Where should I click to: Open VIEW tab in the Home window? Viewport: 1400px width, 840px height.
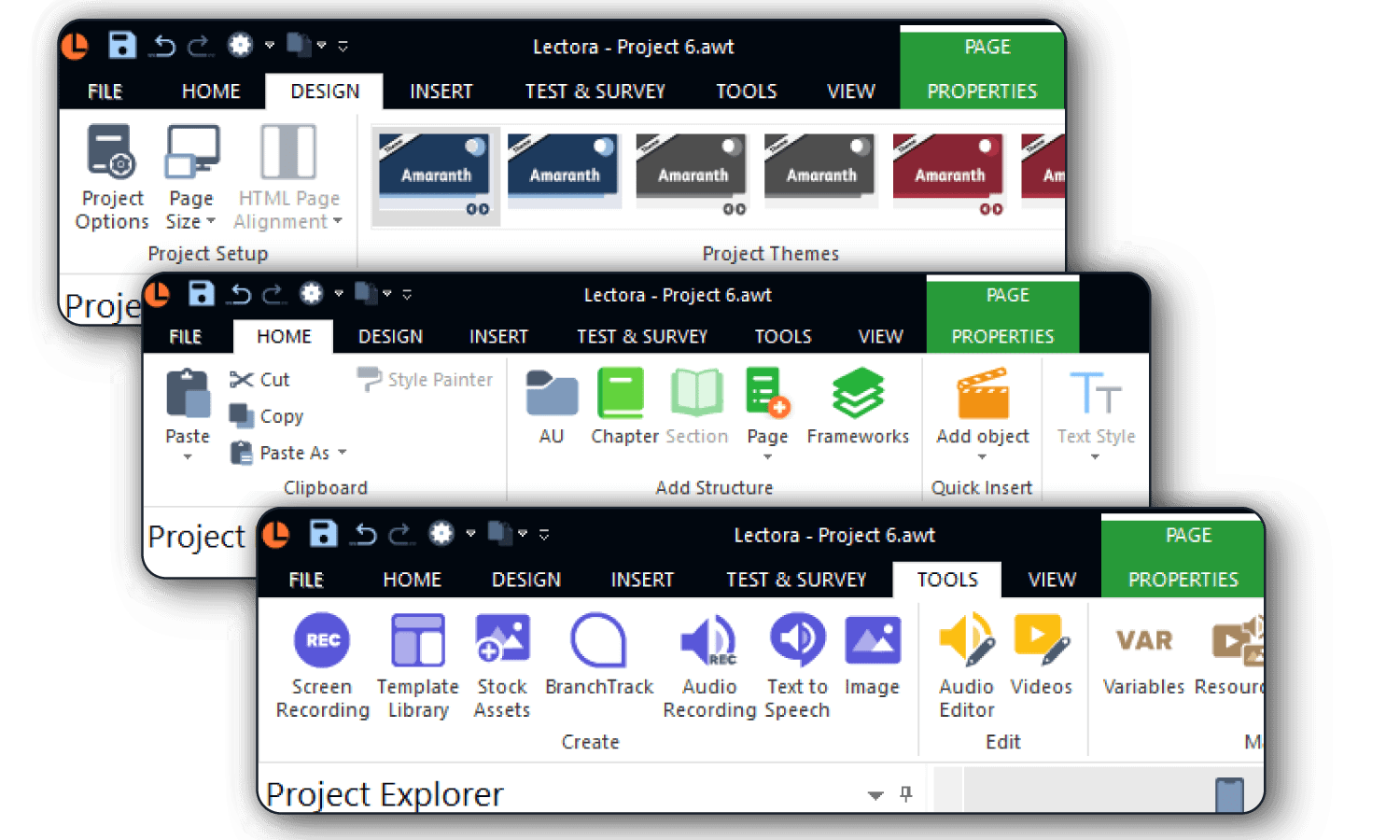pos(880,336)
